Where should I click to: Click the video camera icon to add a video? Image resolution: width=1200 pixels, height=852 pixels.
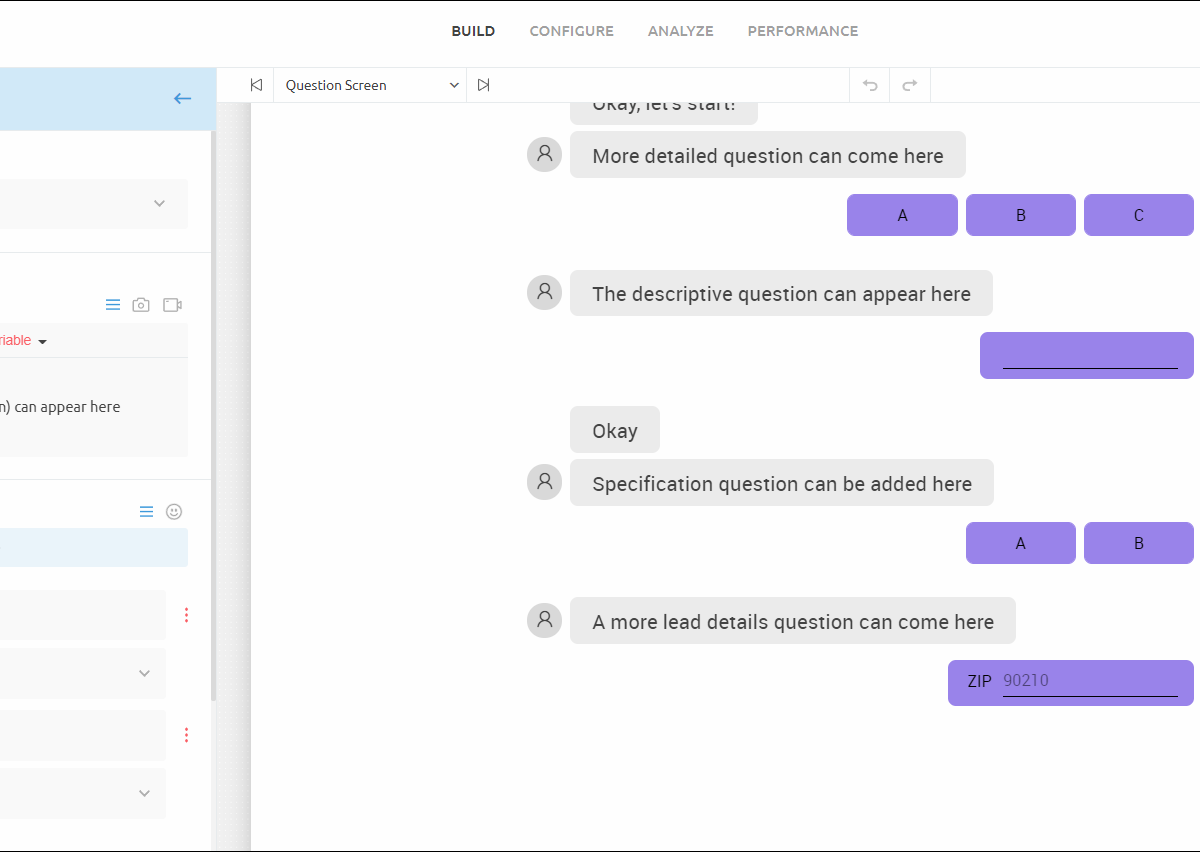pos(172,305)
